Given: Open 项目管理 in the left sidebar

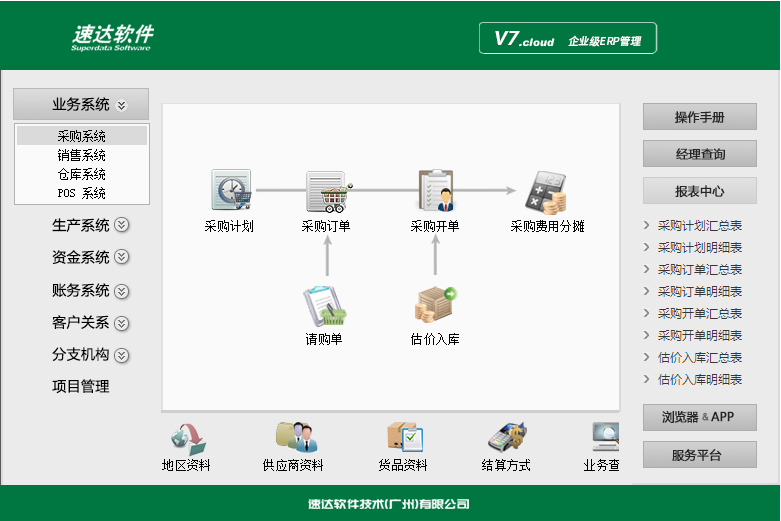Looking at the screenshot, I should point(81,386).
